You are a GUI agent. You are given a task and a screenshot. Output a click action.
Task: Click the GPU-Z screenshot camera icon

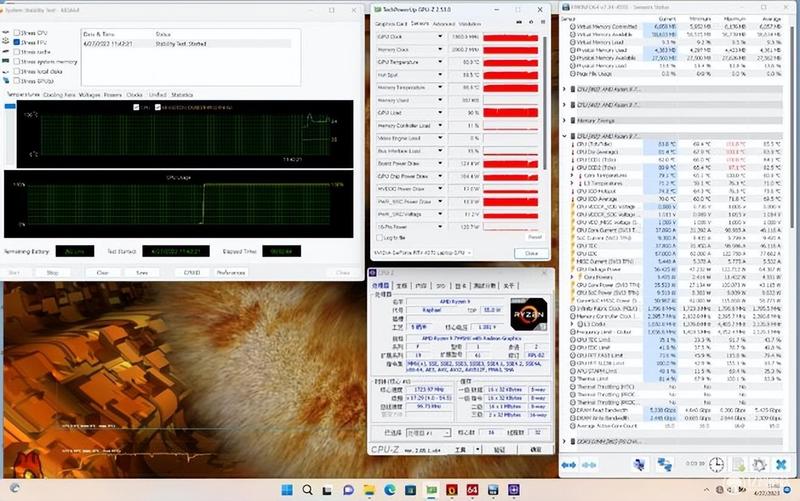click(519, 22)
